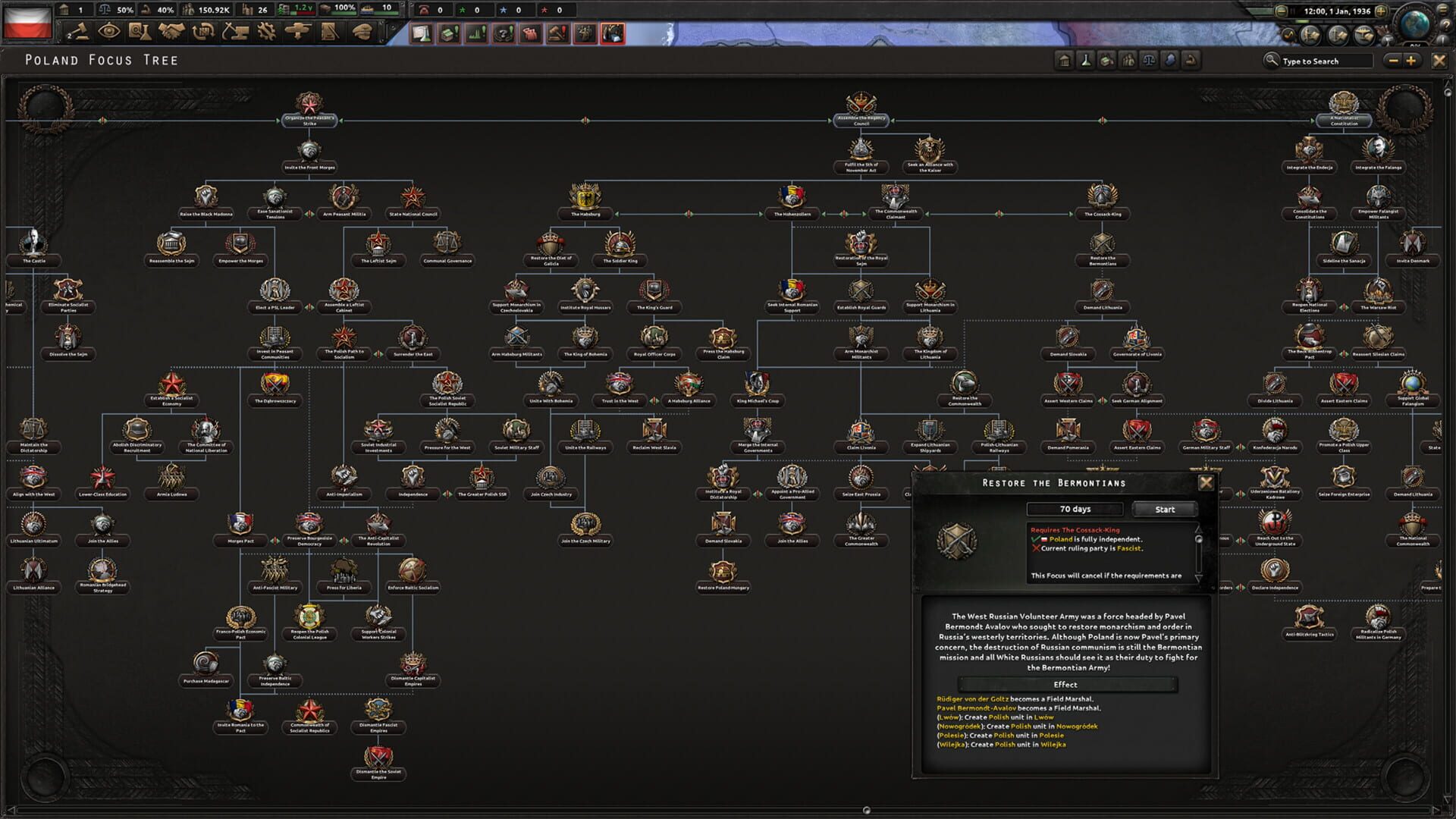Adjust zoom with the plus magnification button

[1409, 61]
